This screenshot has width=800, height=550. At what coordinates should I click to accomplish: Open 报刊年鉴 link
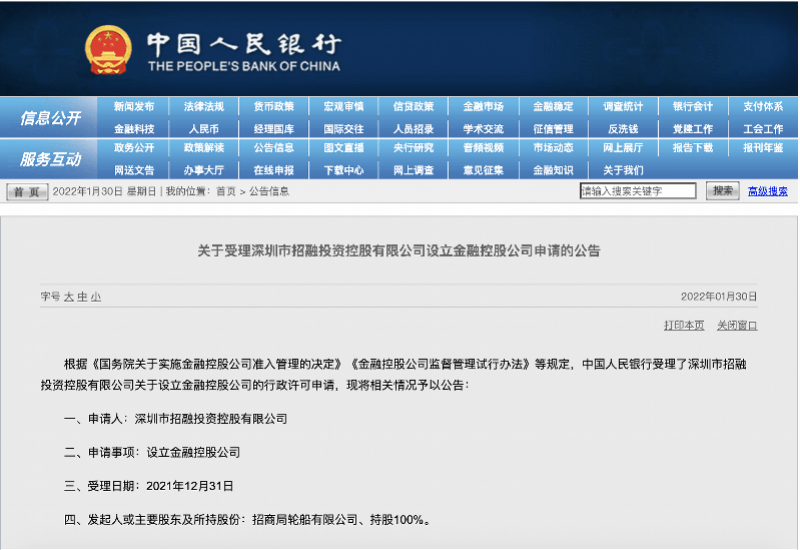pyautogui.click(x=763, y=148)
